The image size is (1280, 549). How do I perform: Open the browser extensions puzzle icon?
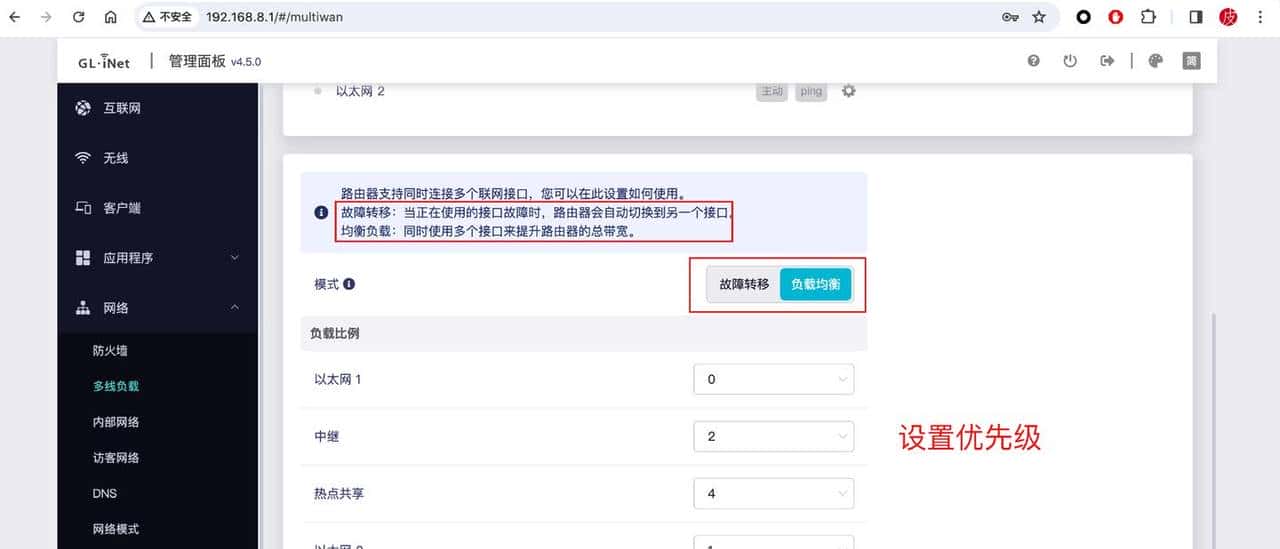click(x=1148, y=17)
